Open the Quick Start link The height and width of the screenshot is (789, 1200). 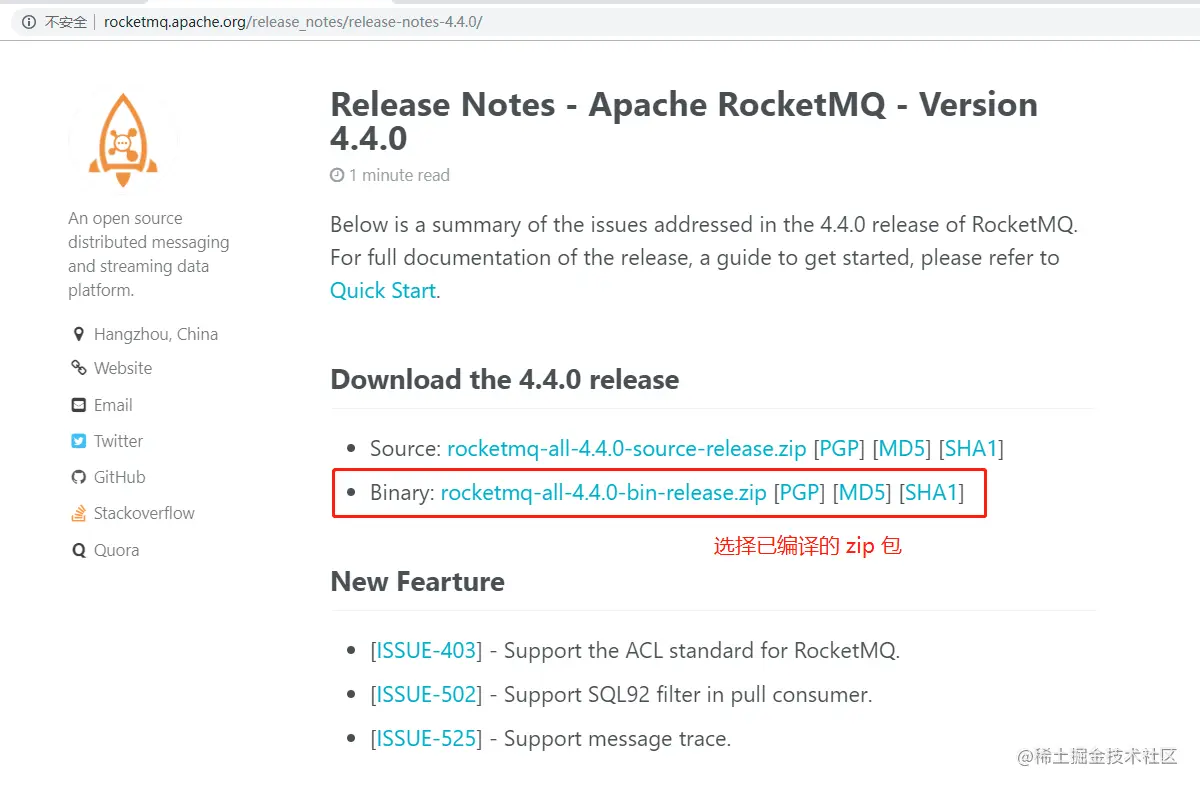[x=381, y=290]
